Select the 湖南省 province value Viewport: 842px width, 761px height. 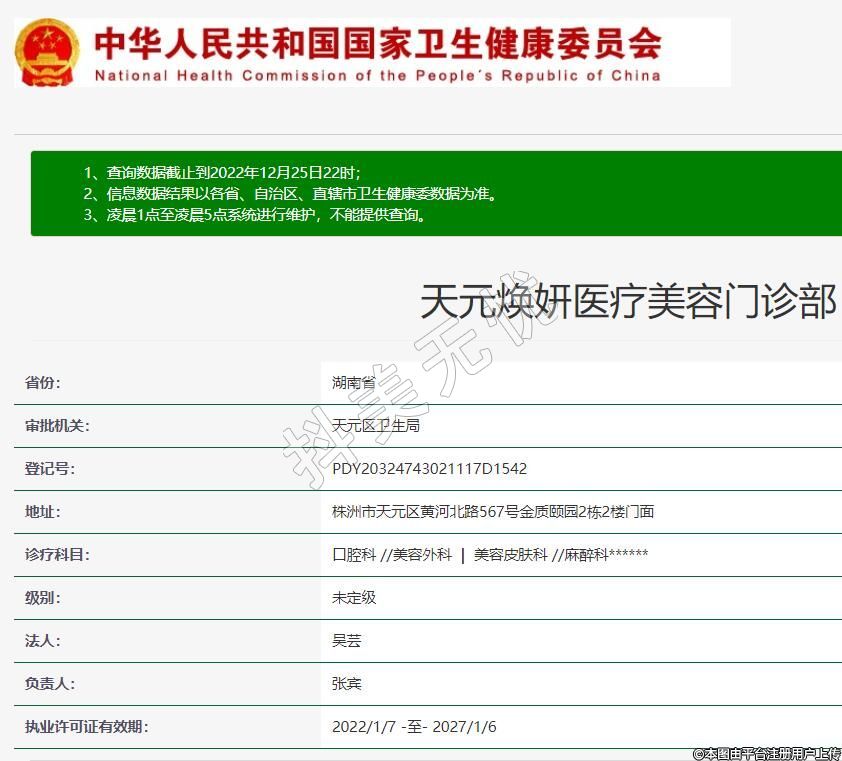pos(354,383)
